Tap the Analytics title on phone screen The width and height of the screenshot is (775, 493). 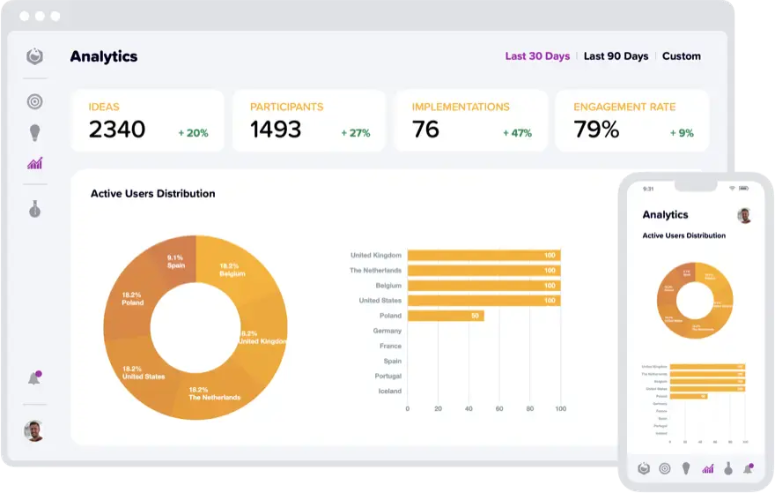click(x=665, y=215)
